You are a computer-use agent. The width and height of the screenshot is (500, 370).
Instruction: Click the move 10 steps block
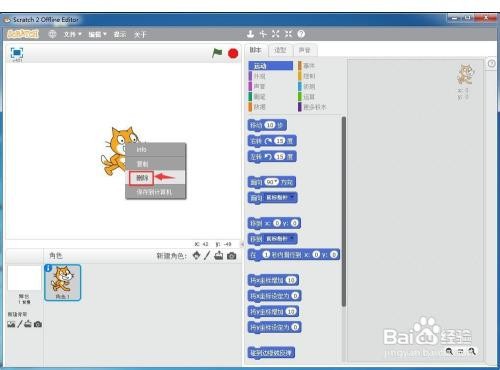pos(267,125)
